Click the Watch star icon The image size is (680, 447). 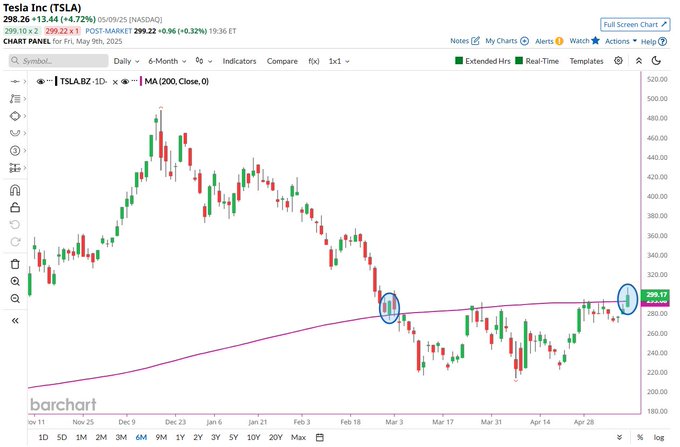click(x=595, y=40)
